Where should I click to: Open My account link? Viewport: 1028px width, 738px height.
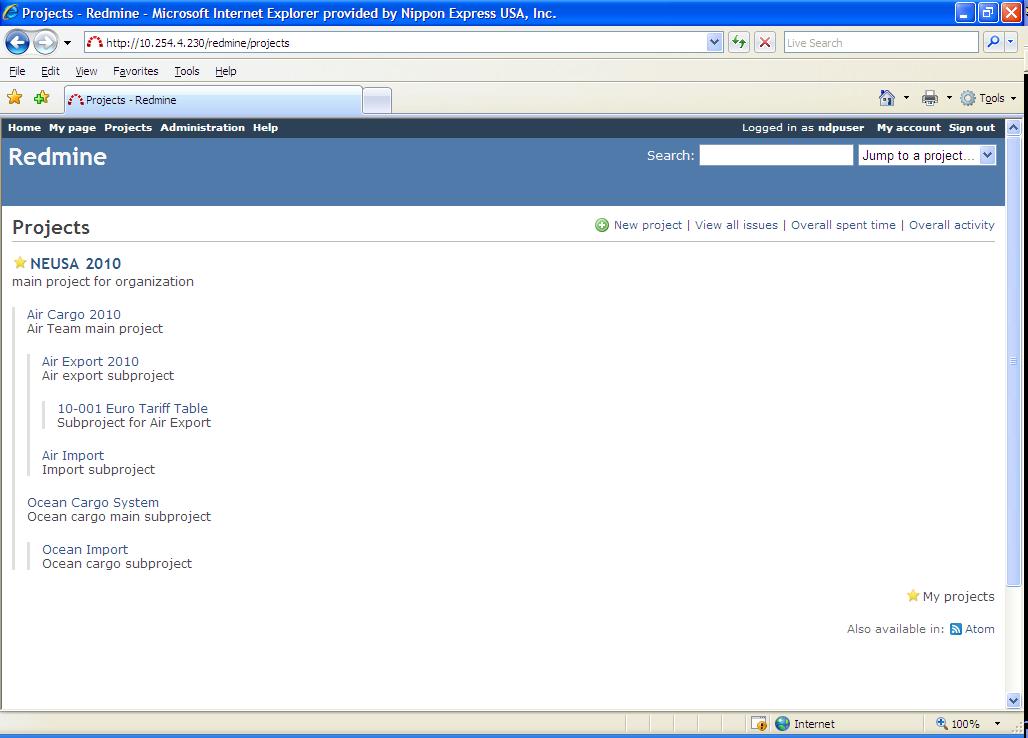pos(909,128)
